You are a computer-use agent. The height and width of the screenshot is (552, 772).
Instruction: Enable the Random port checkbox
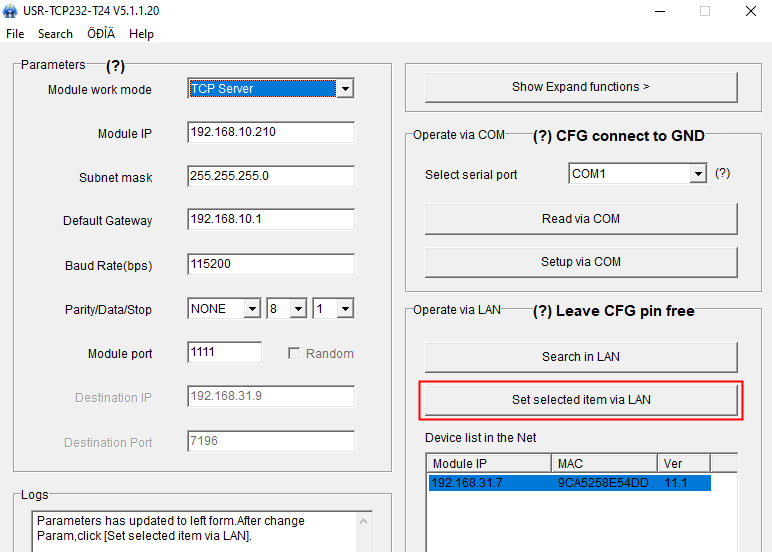294,353
